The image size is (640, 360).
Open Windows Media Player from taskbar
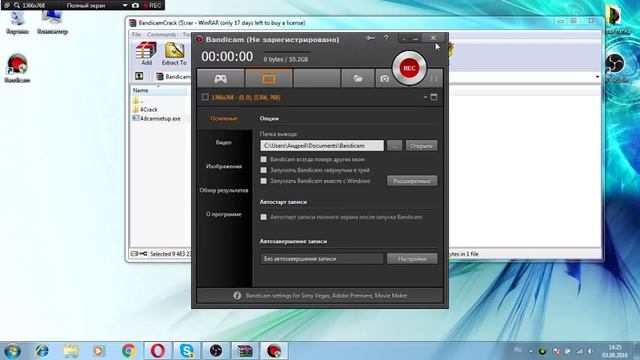tap(99, 351)
